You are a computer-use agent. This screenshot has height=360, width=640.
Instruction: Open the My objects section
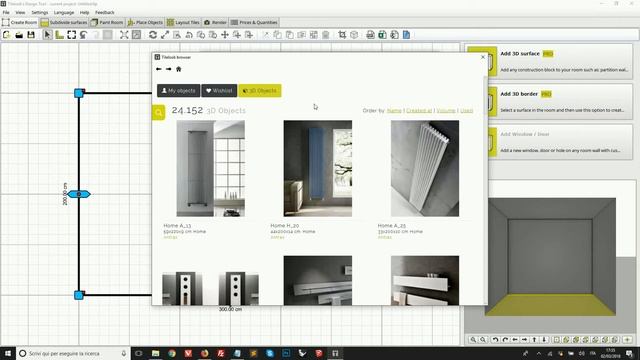coord(178,91)
